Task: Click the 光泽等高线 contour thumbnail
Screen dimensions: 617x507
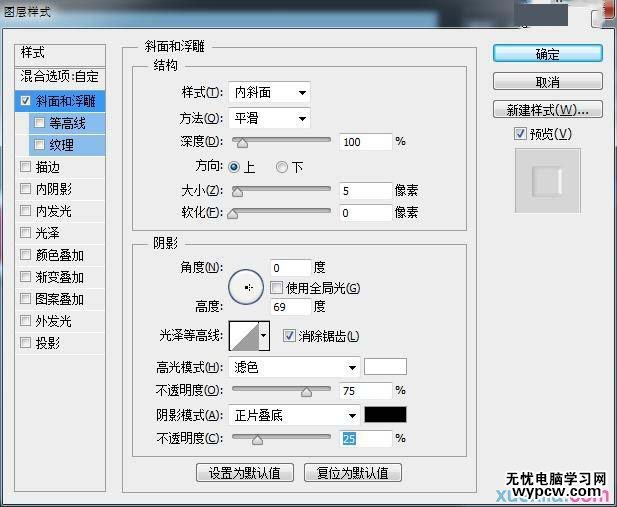Action: 244,336
